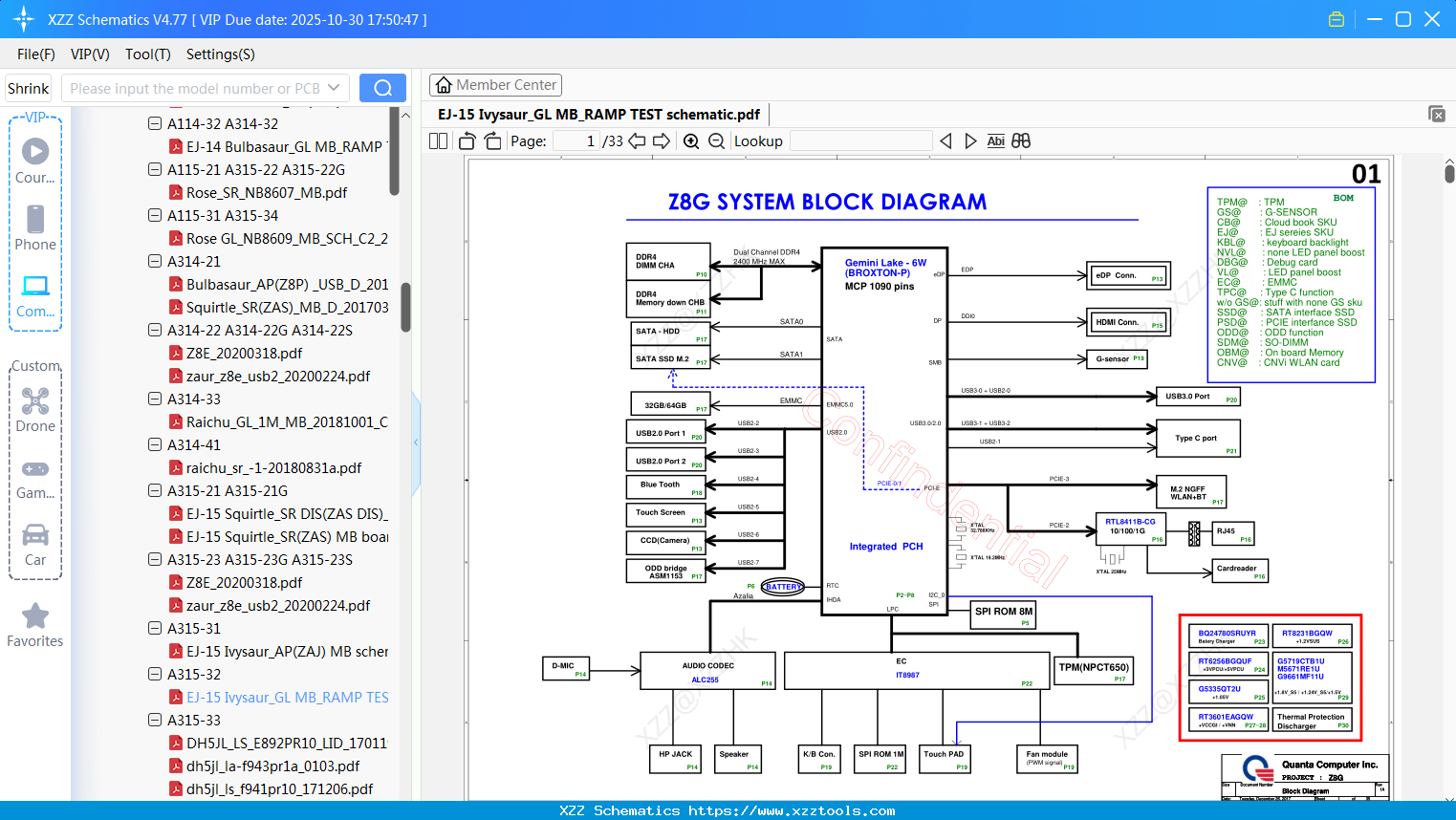The width and height of the screenshot is (1456, 820).
Task: Switch to the Phone category
Action: pyautogui.click(x=35, y=228)
